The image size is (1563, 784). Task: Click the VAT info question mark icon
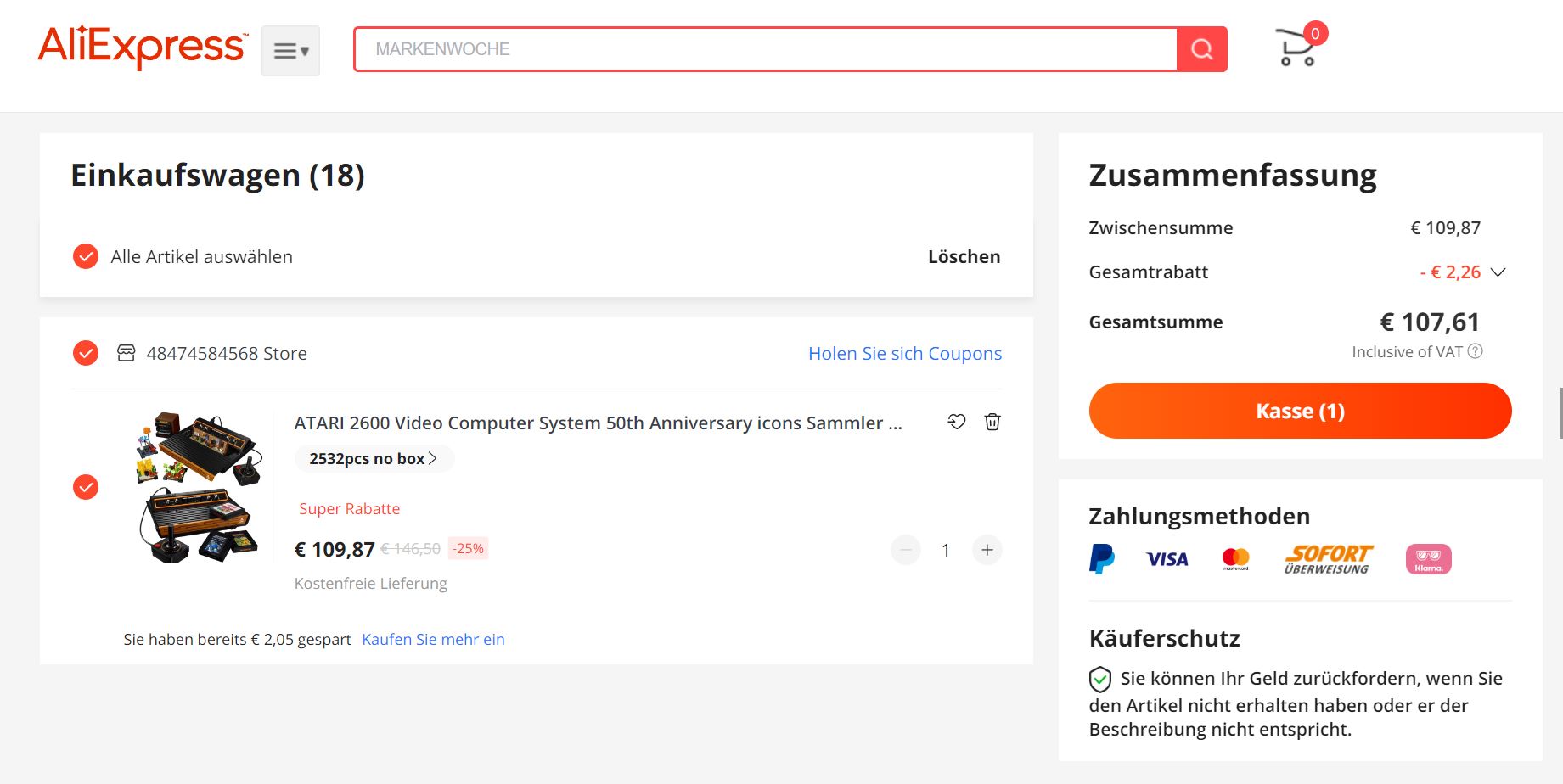(x=1476, y=351)
